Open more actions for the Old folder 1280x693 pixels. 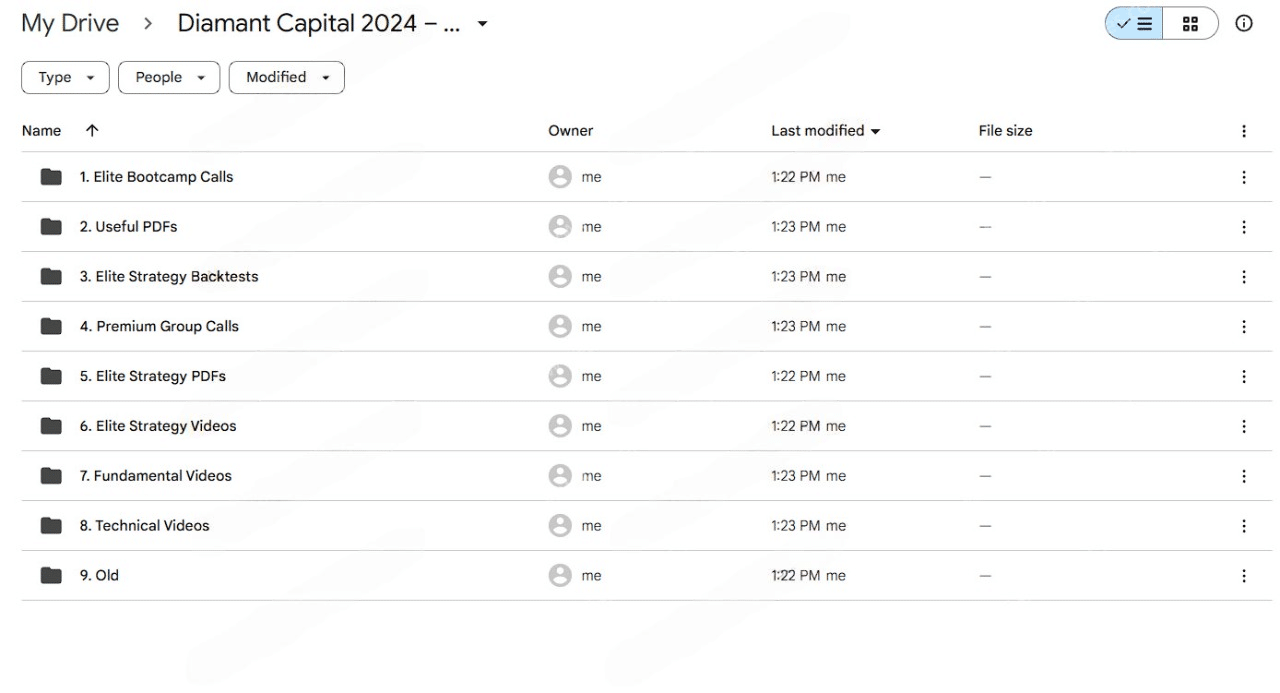(1244, 576)
